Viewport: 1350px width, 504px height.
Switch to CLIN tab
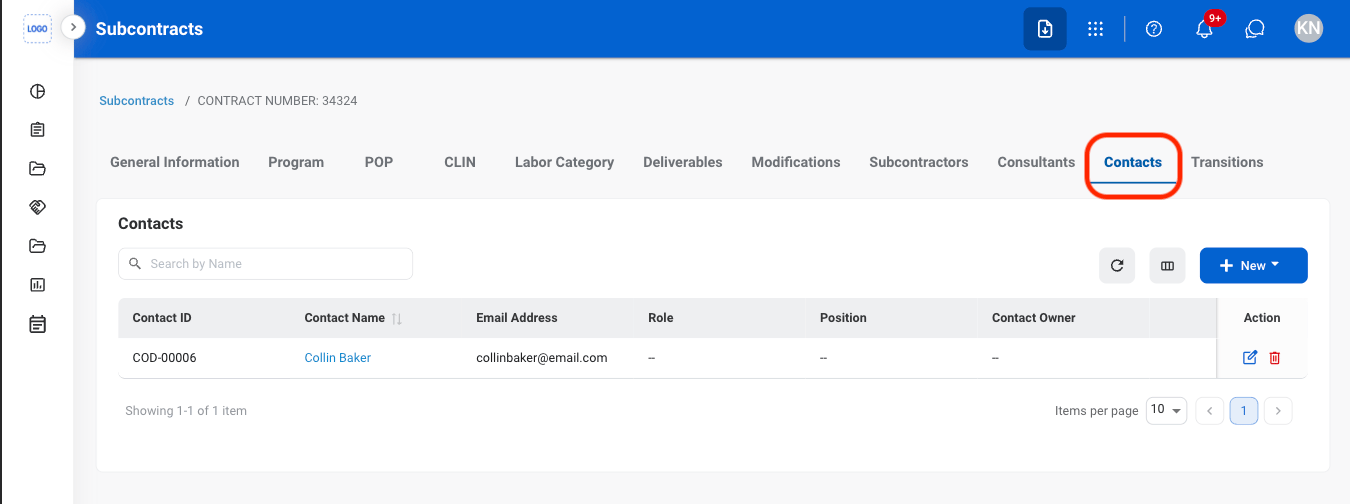point(460,162)
